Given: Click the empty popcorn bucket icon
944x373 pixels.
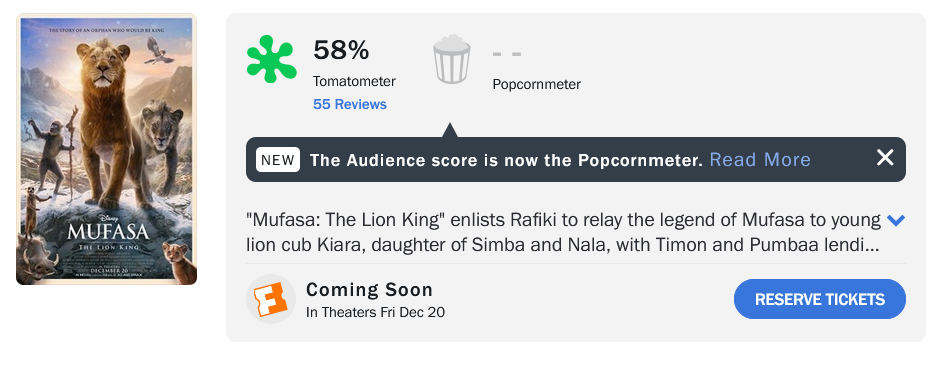Looking at the screenshot, I should (x=452, y=59).
